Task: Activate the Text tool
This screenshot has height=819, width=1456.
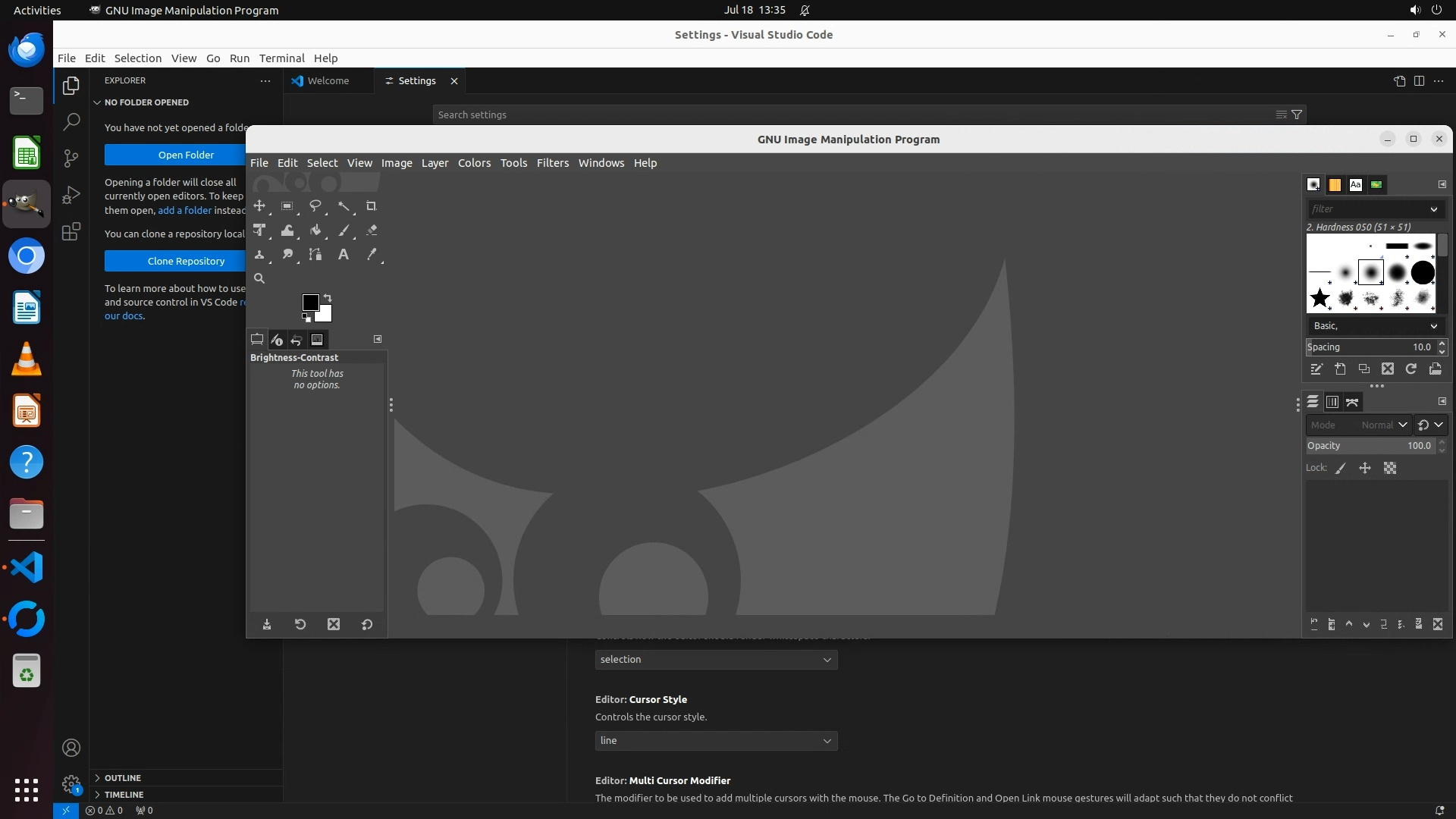Action: [344, 255]
